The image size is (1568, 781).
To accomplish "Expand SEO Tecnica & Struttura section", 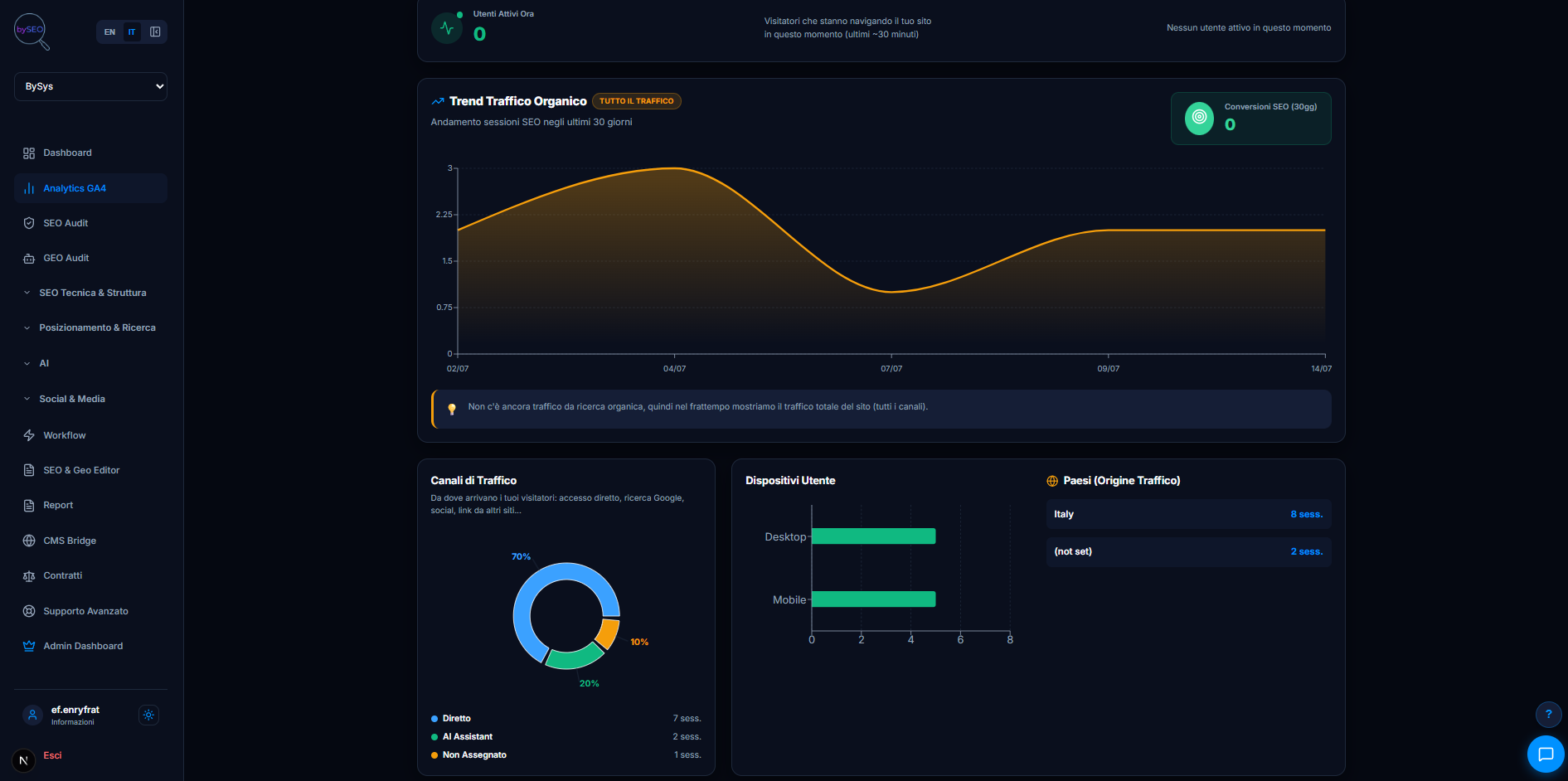I will [90, 293].
